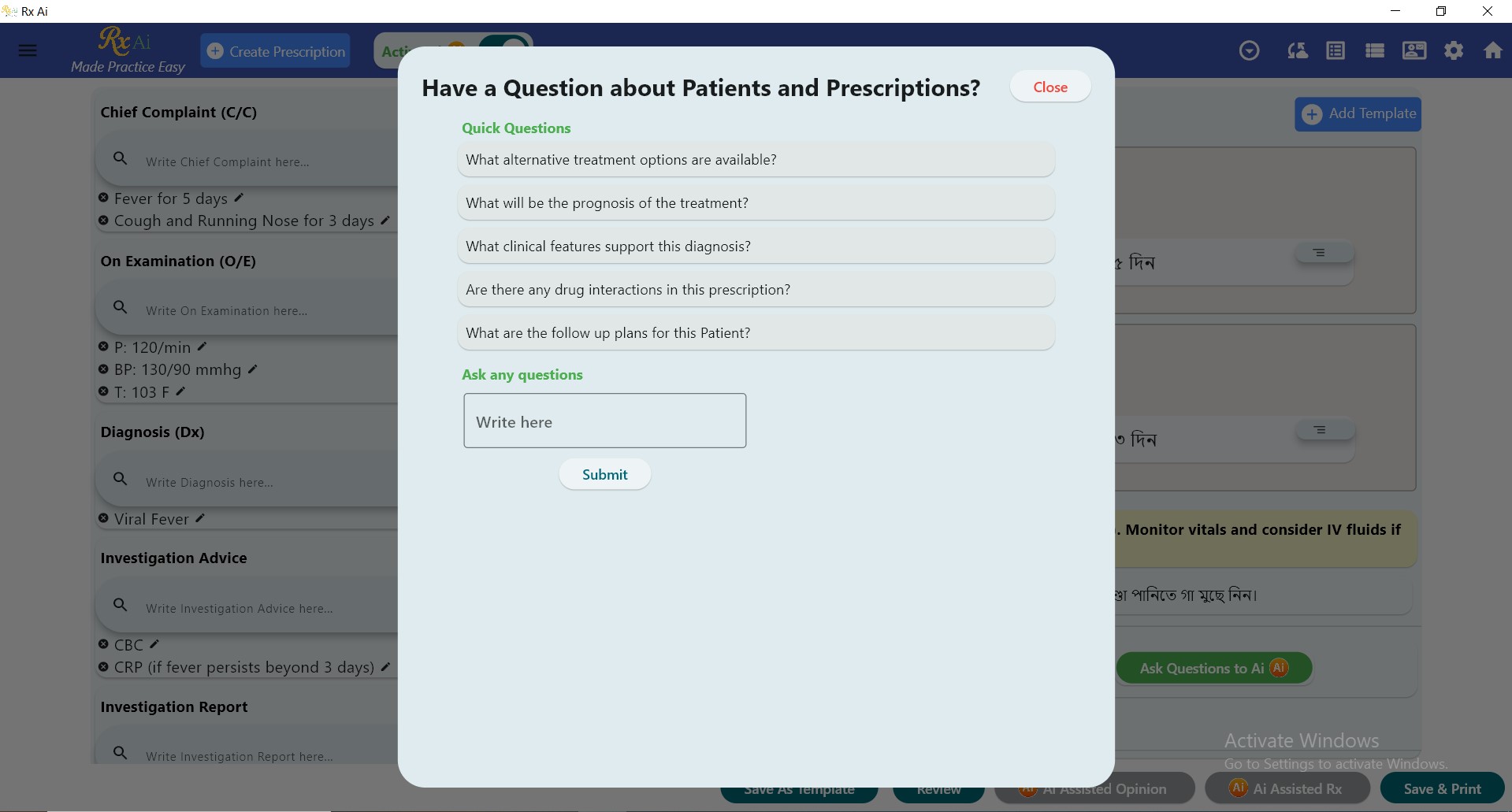Remove 'Fever for 5 days' complaint entry
Screen dimensions: 1512x812
click(103, 198)
